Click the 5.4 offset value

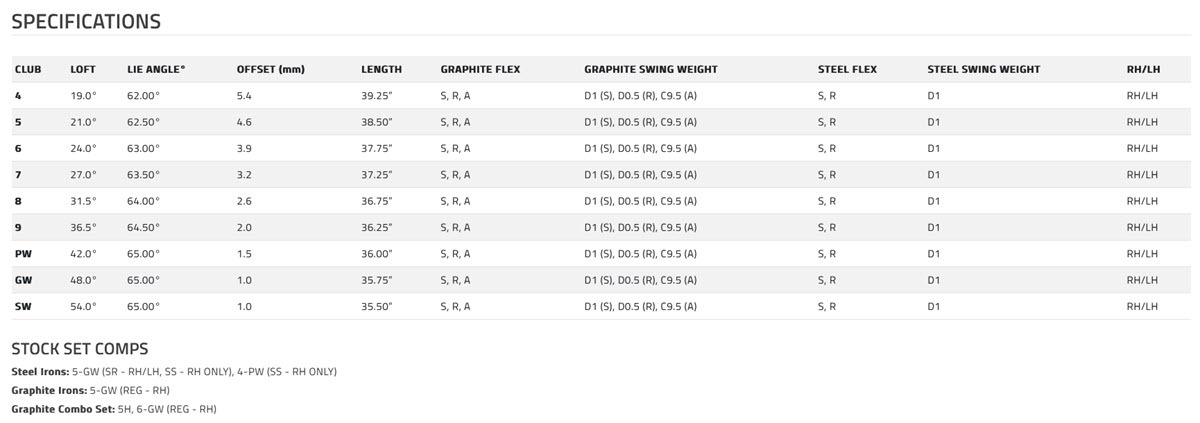(244, 96)
